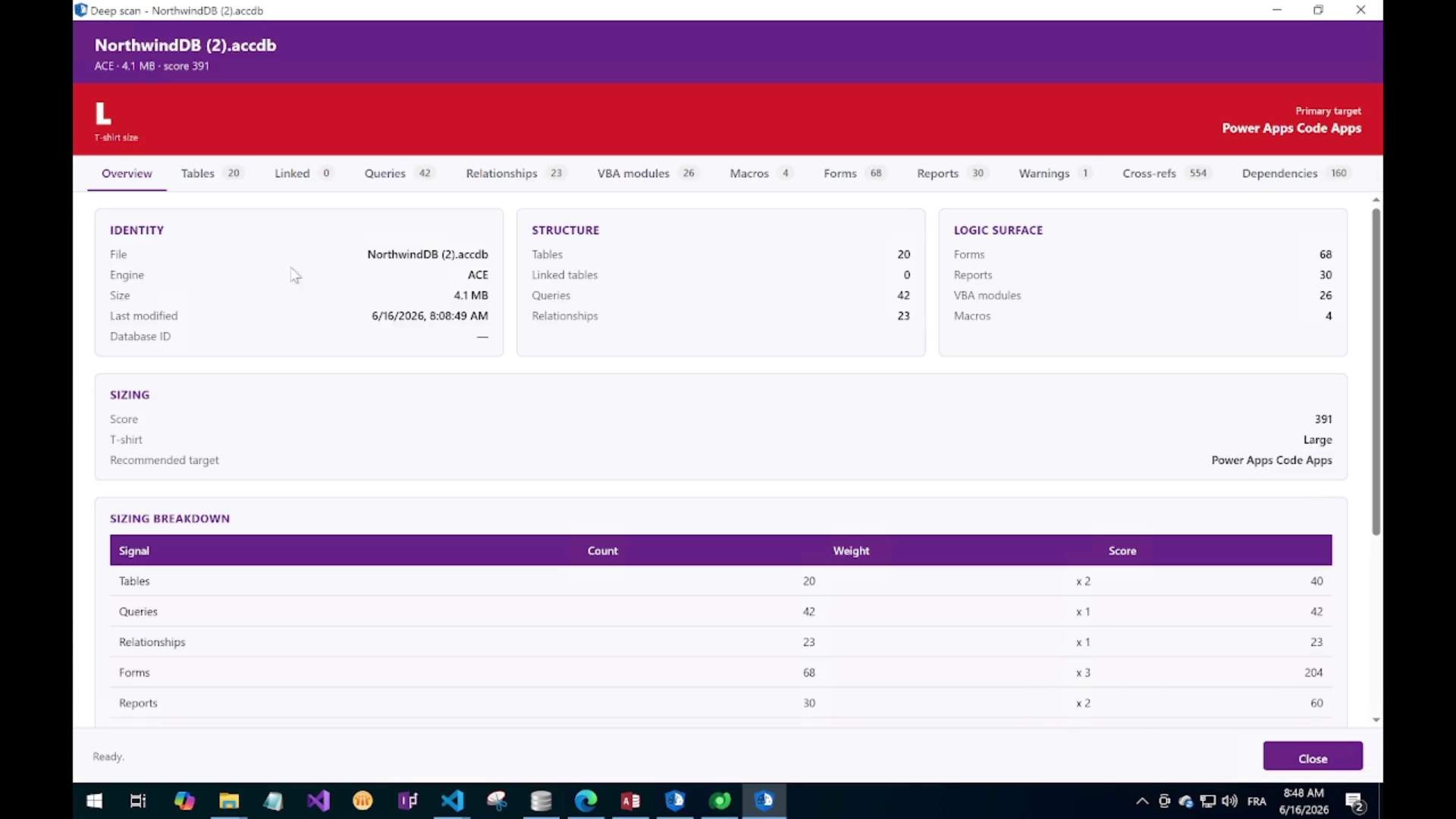
Task: Click the Forms score value 204
Action: tap(1313, 673)
